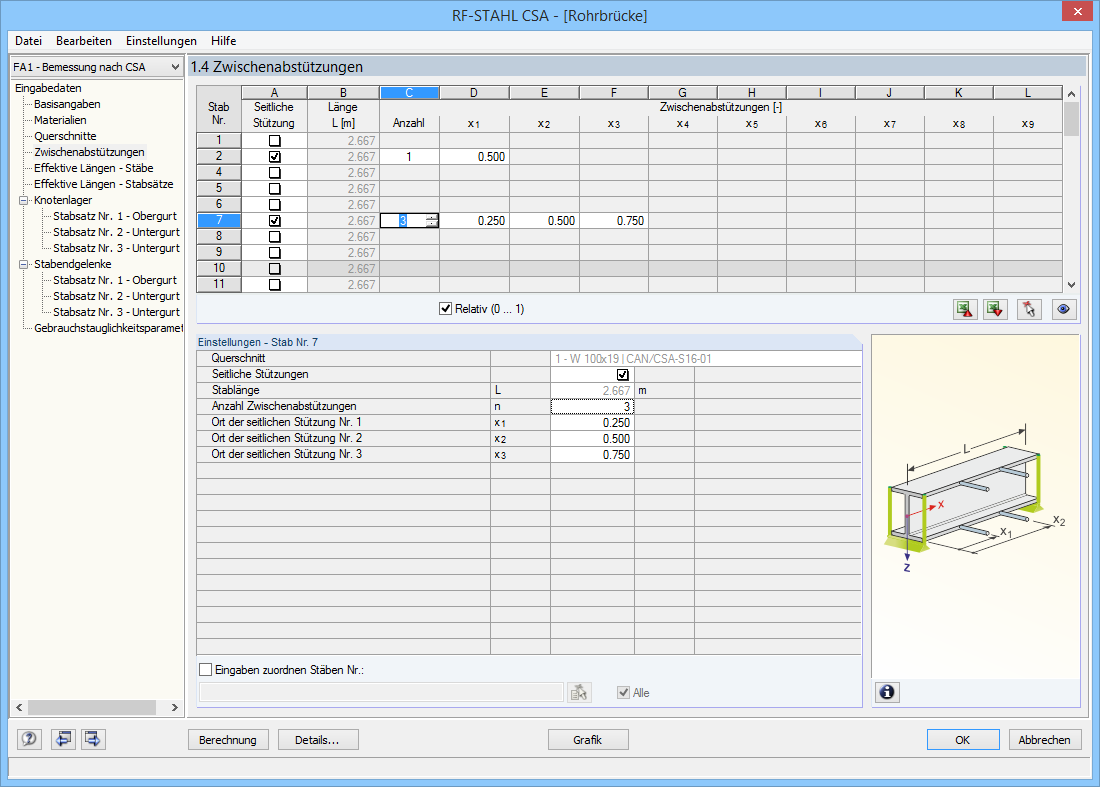
Task: Select Stabsatz Nr. 1 - Obergurt under Knotenlager
Action: tap(115, 216)
